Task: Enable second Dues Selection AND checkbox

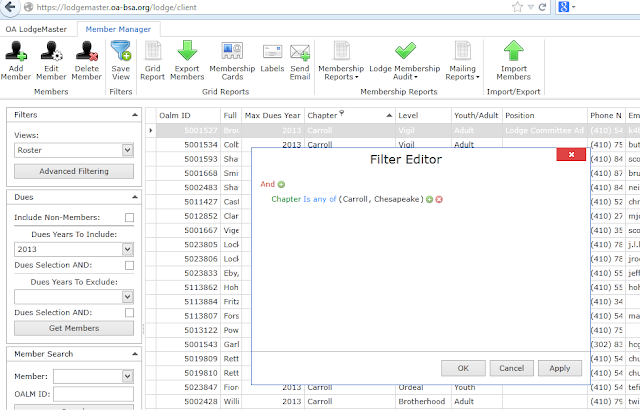Action: click(x=129, y=313)
